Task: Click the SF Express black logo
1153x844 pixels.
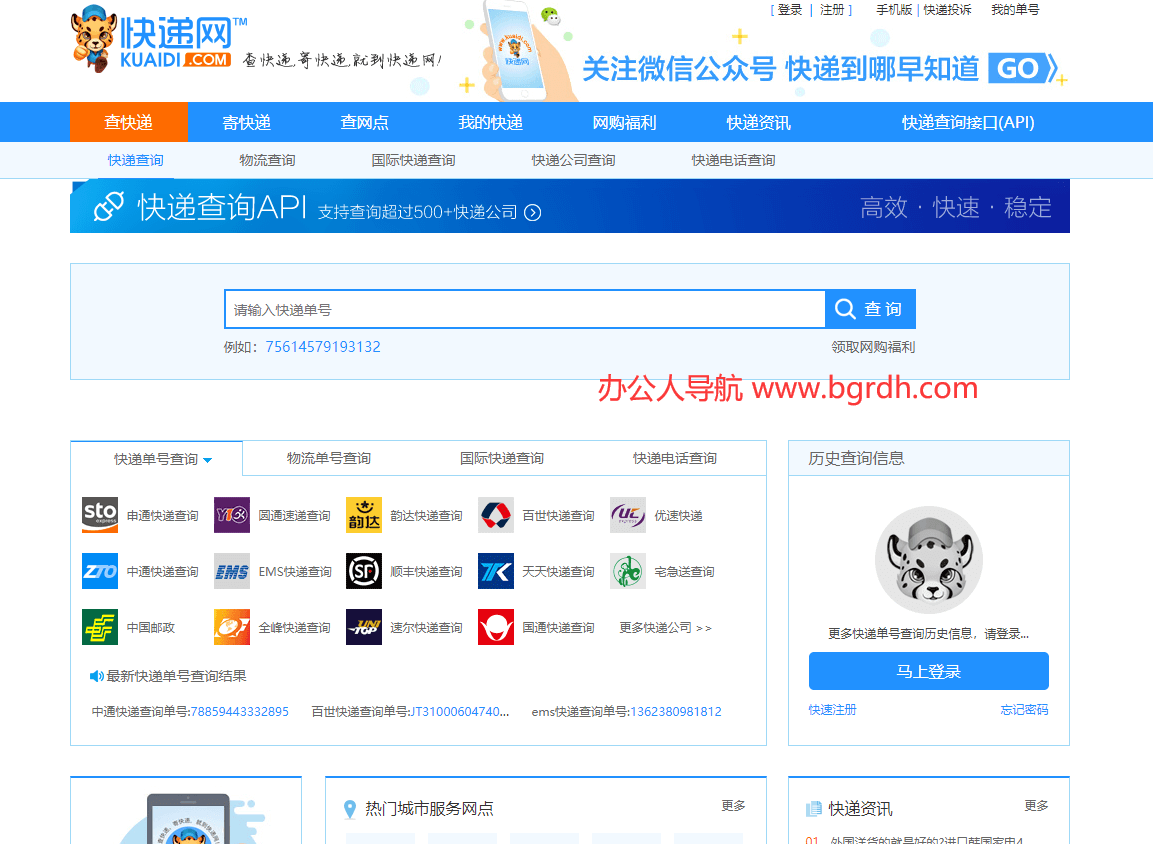Action: [364, 571]
